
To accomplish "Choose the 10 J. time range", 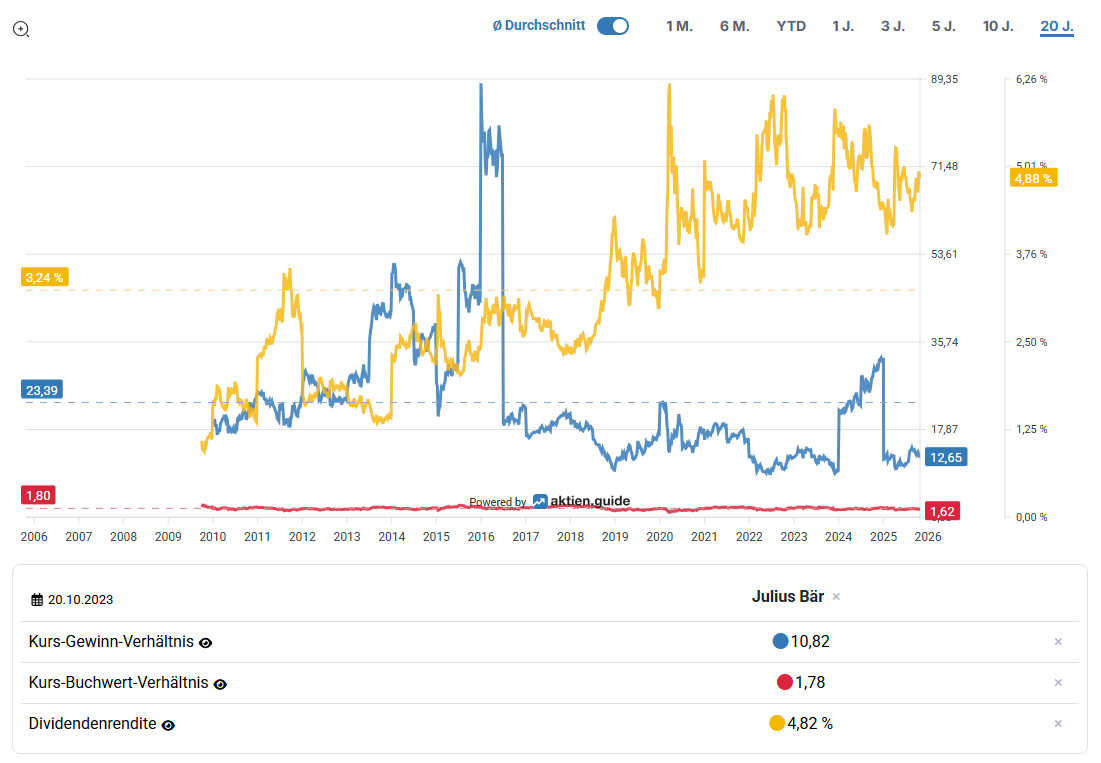I will pos(998,26).
